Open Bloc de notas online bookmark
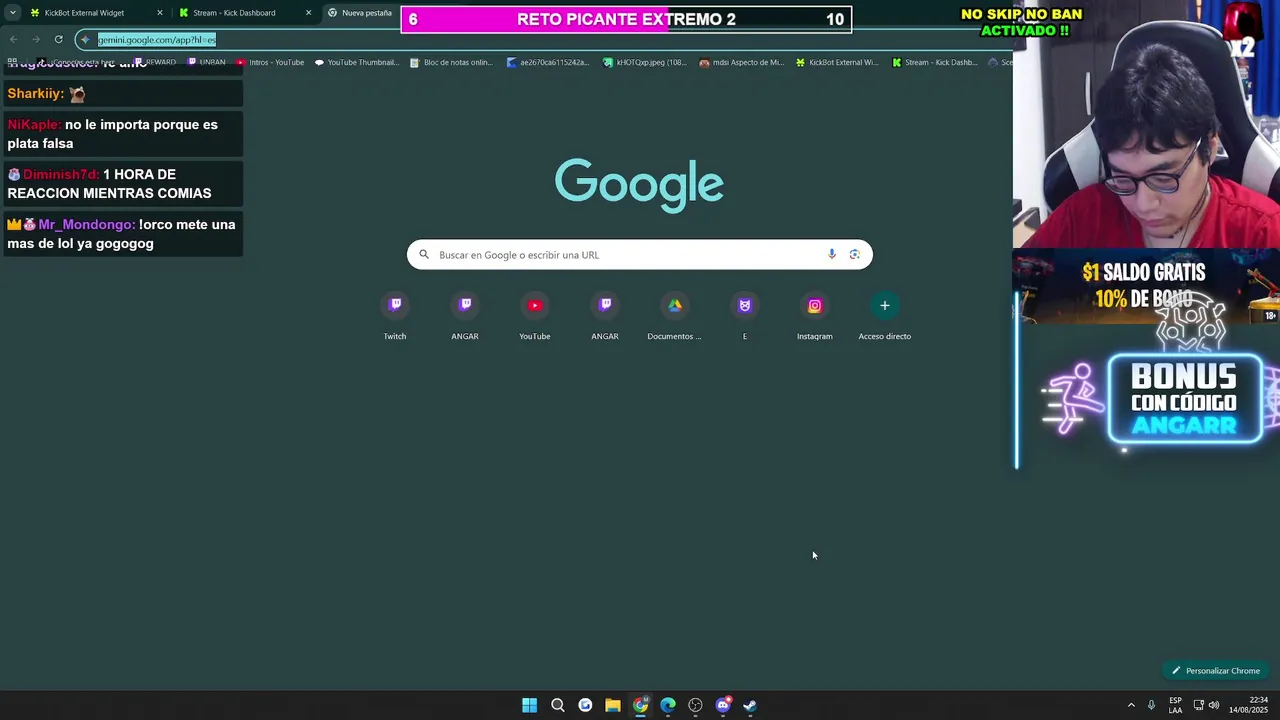This screenshot has width=1280, height=720. point(452,62)
